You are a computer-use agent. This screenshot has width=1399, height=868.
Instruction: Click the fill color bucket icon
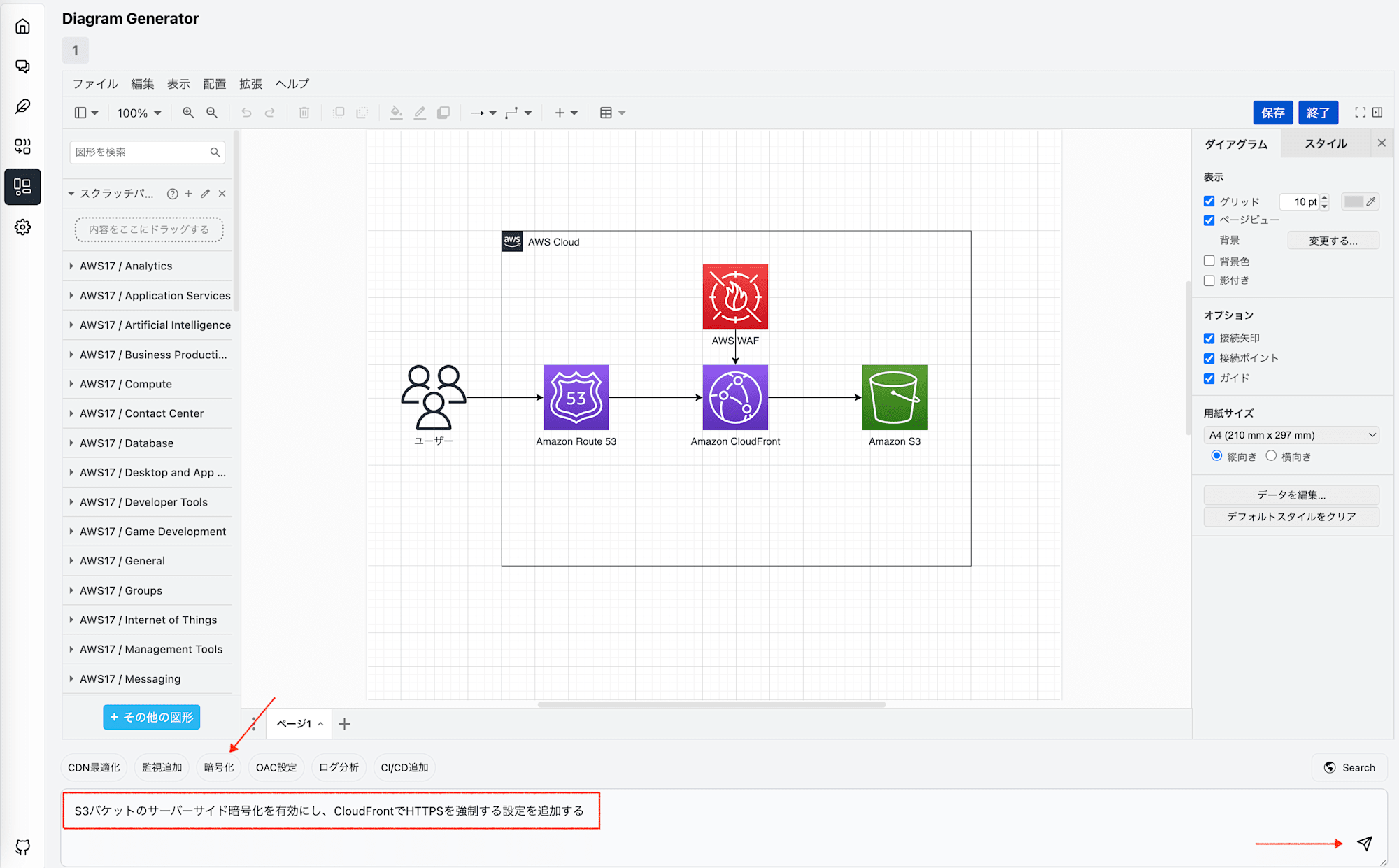pyautogui.click(x=396, y=113)
